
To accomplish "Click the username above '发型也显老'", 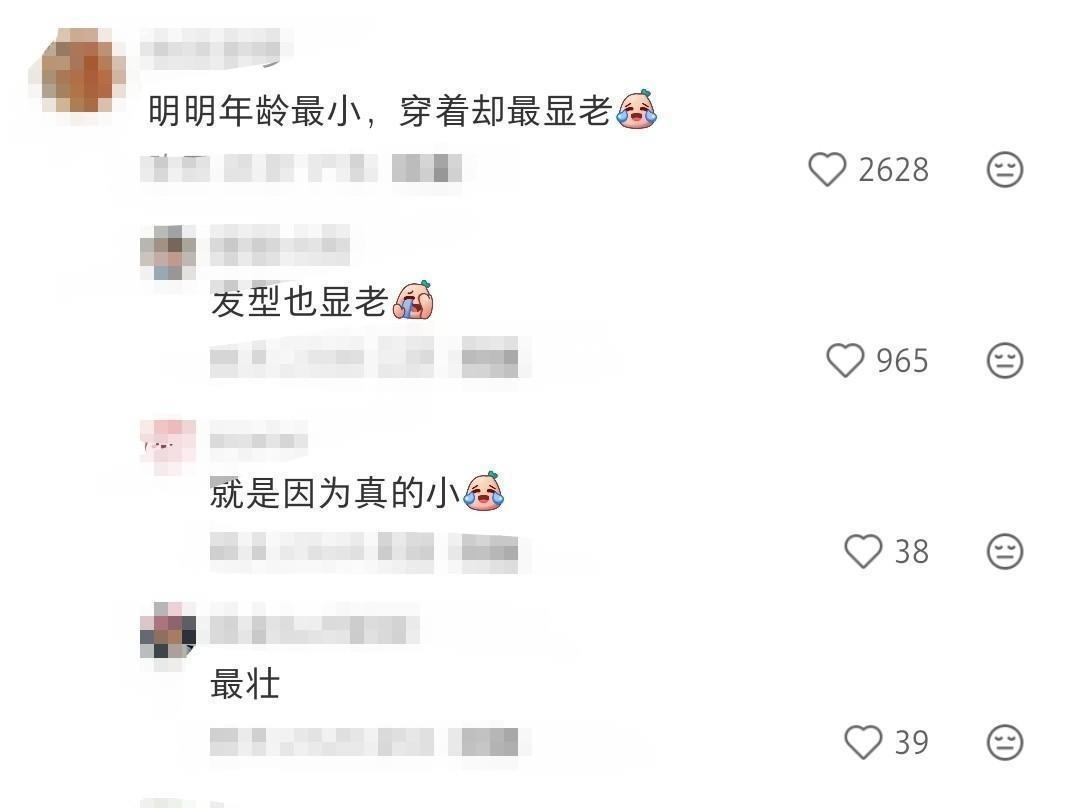I will click(279, 245).
